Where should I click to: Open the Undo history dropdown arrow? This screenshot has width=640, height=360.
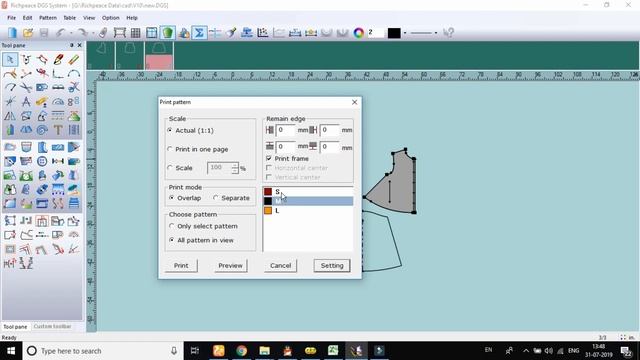[x=71, y=33]
